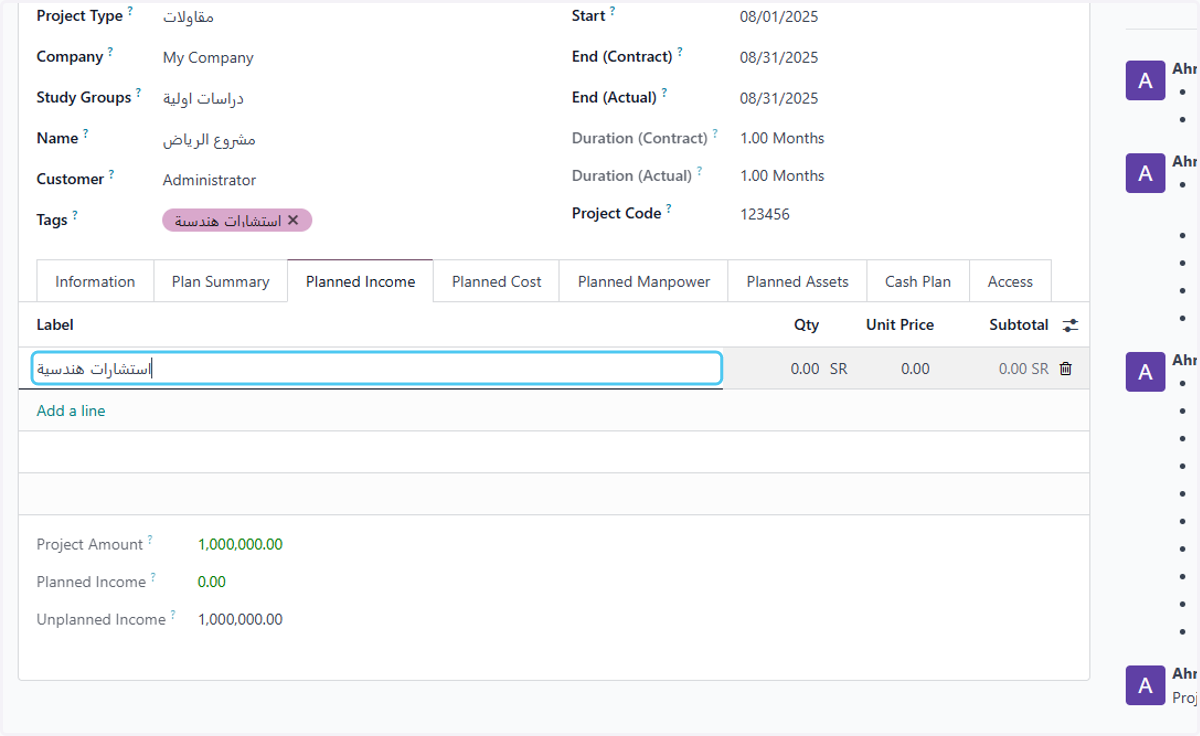Sort by the Label column header
Viewport: 1200px width, 736px height.
tap(55, 325)
